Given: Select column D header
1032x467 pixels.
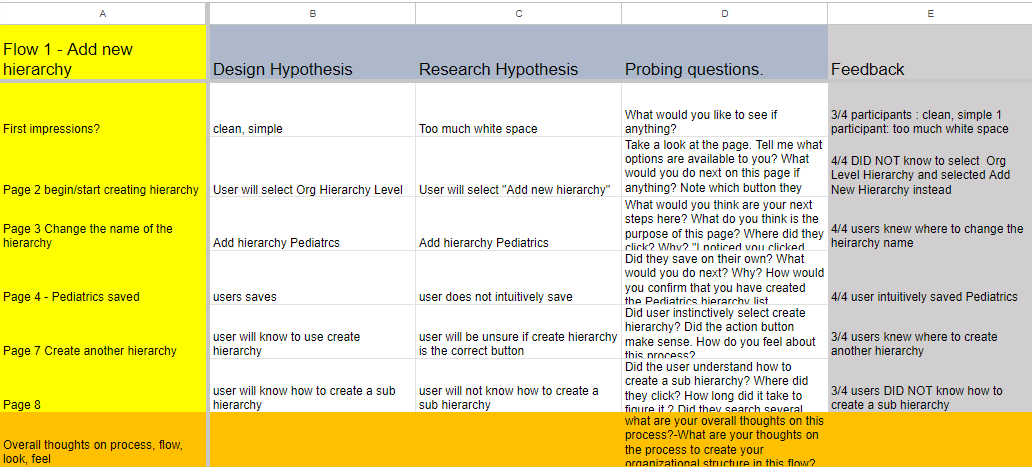Looking at the screenshot, I should [724, 13].
